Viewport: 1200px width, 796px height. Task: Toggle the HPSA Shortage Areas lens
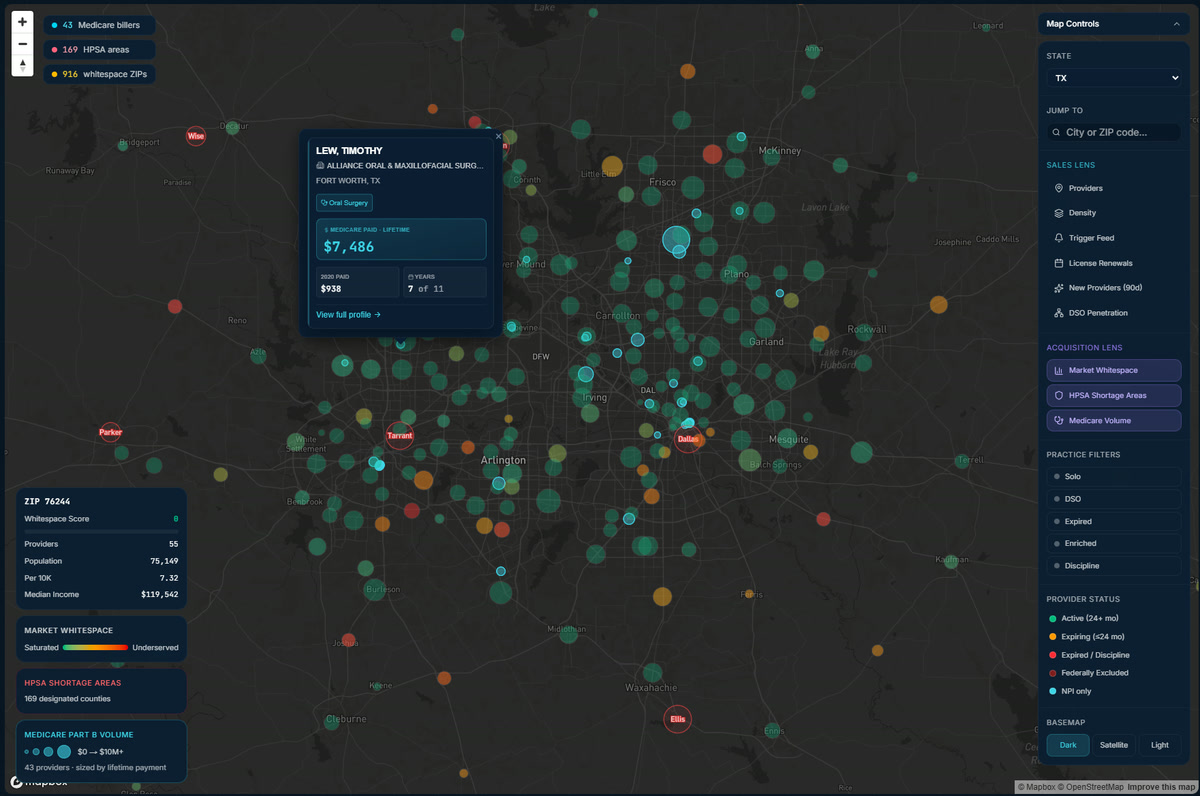pyautogui.click(x=1113, y=395)
